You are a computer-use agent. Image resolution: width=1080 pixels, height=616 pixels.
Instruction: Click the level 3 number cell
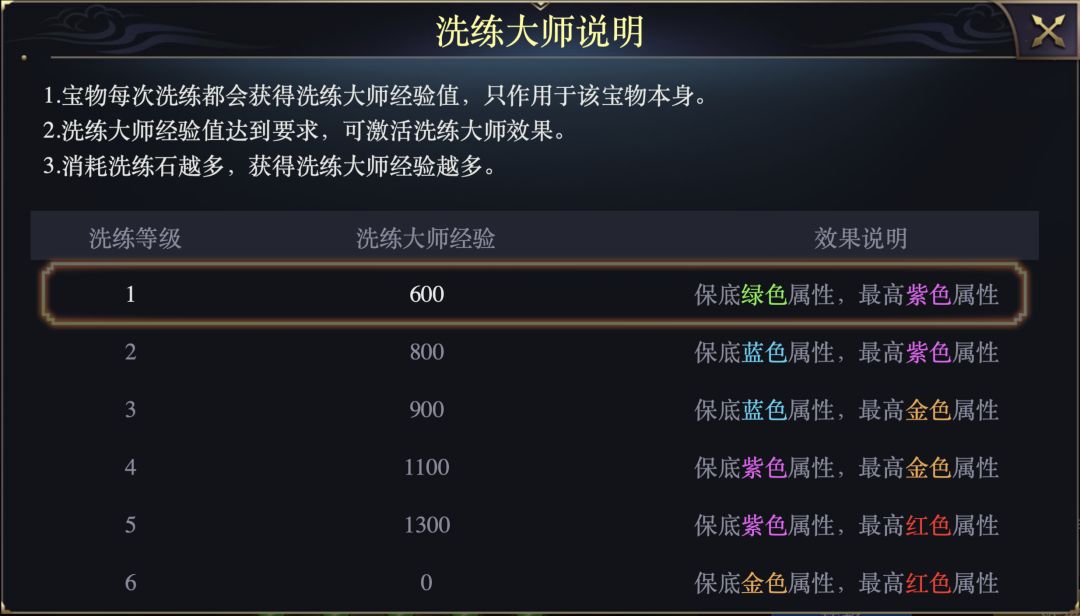(x=130, y=410)
